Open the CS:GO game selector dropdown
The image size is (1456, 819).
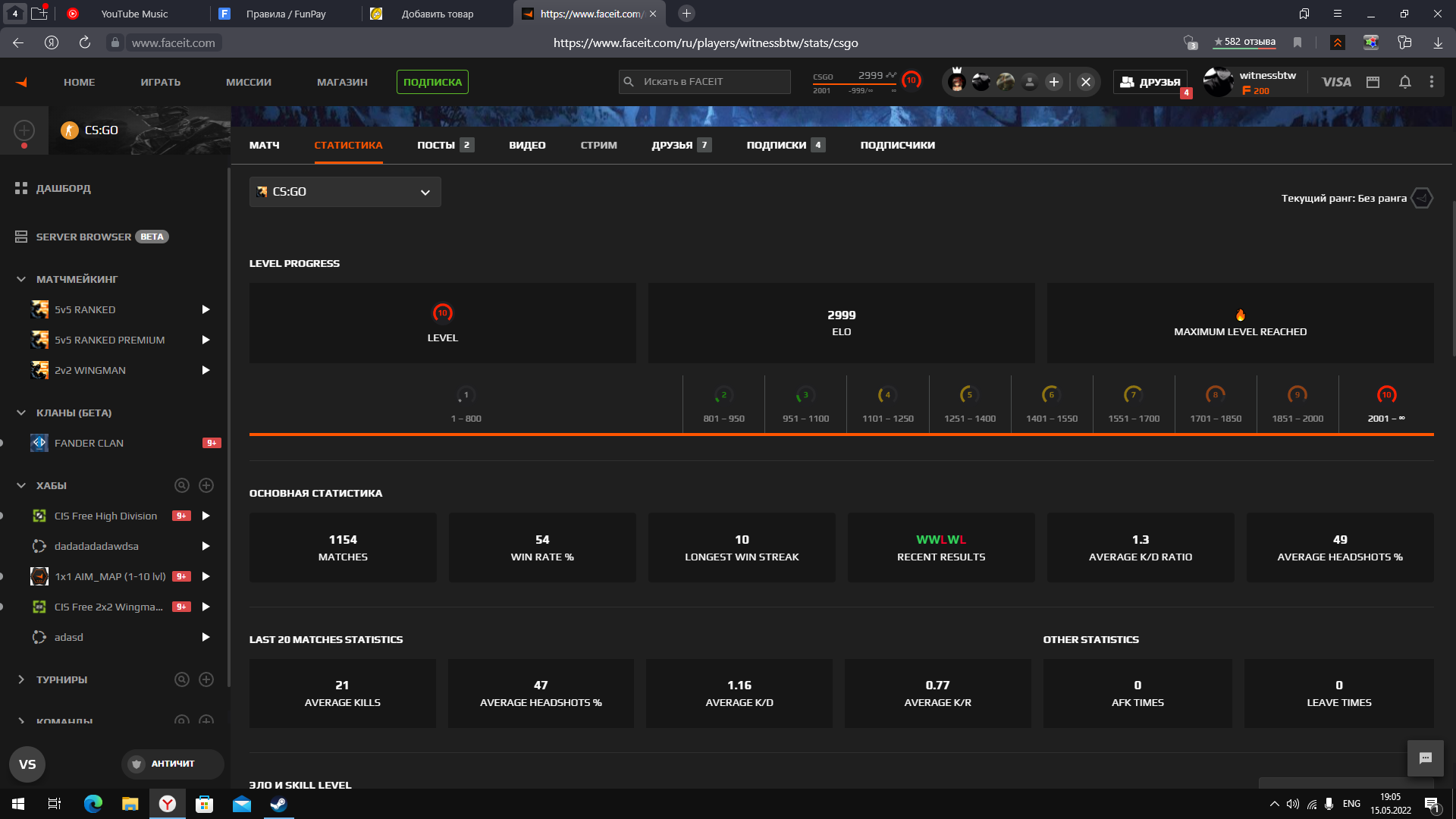click(x=345, y=192)
